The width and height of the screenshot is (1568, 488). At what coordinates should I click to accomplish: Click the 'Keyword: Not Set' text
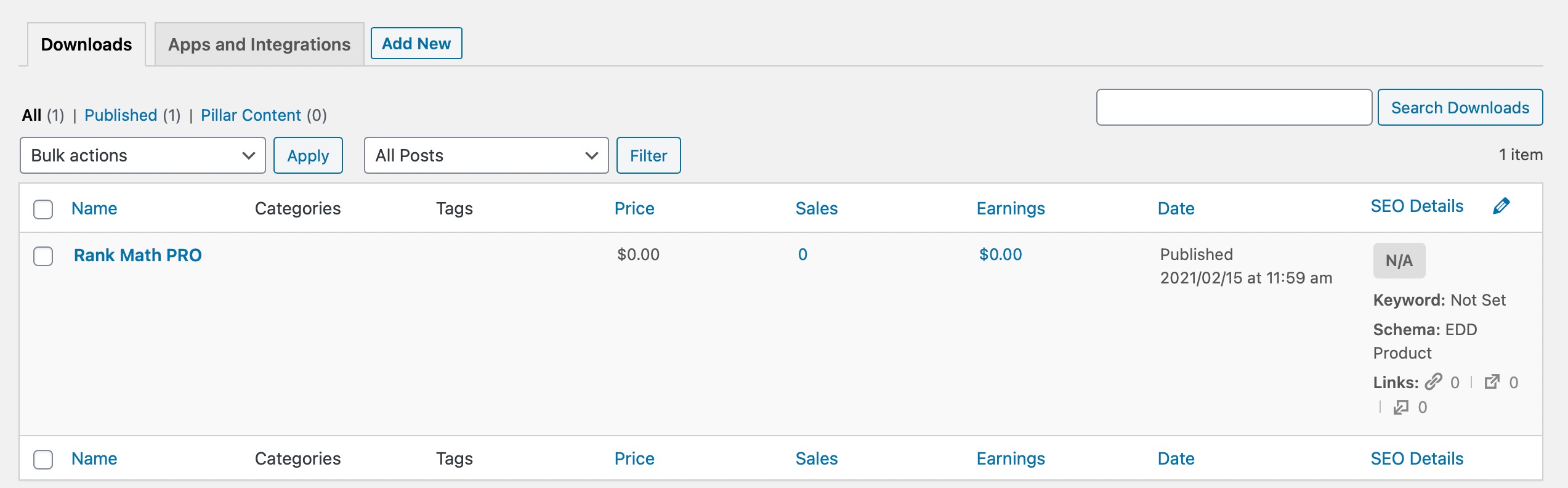point(1439,300)
